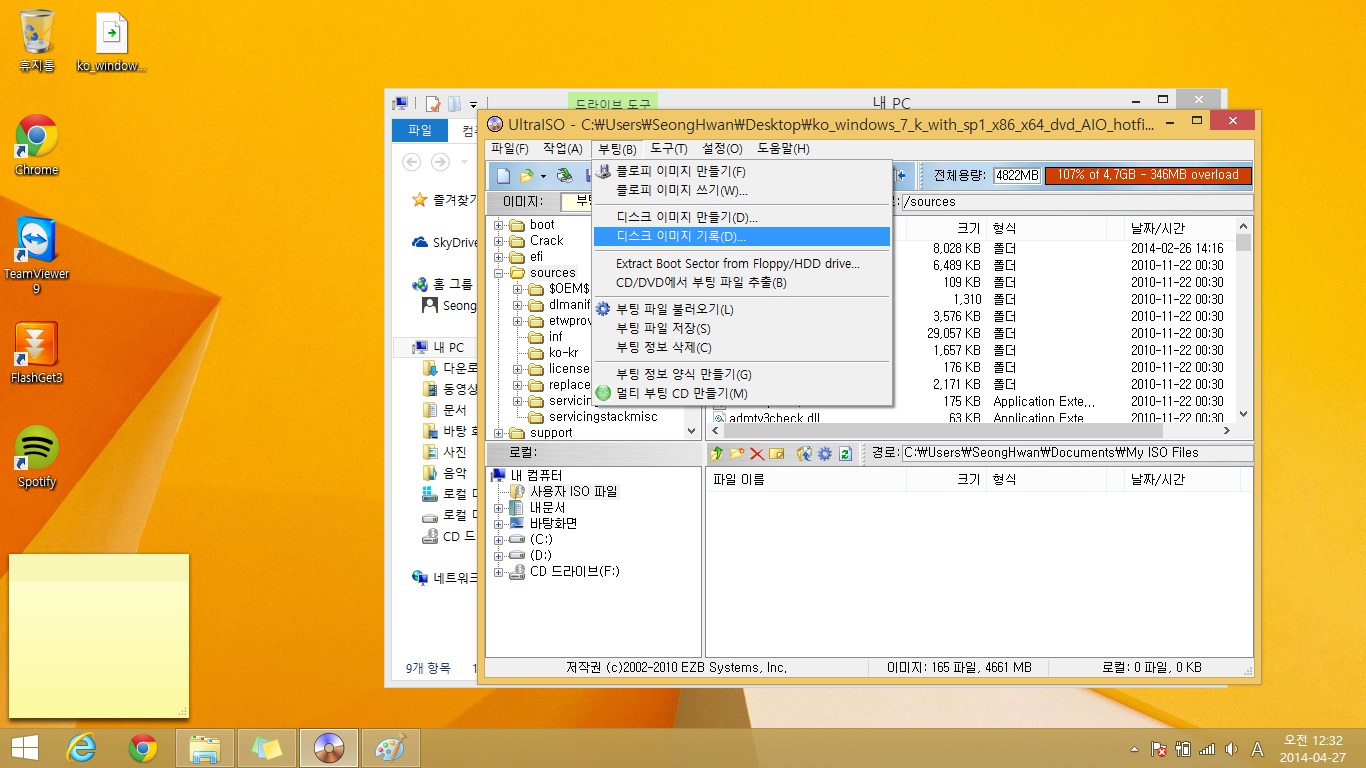Sort image list by 형식 column header
The height and width of the screenshot is (768, 1366).
pos(1046,229)
